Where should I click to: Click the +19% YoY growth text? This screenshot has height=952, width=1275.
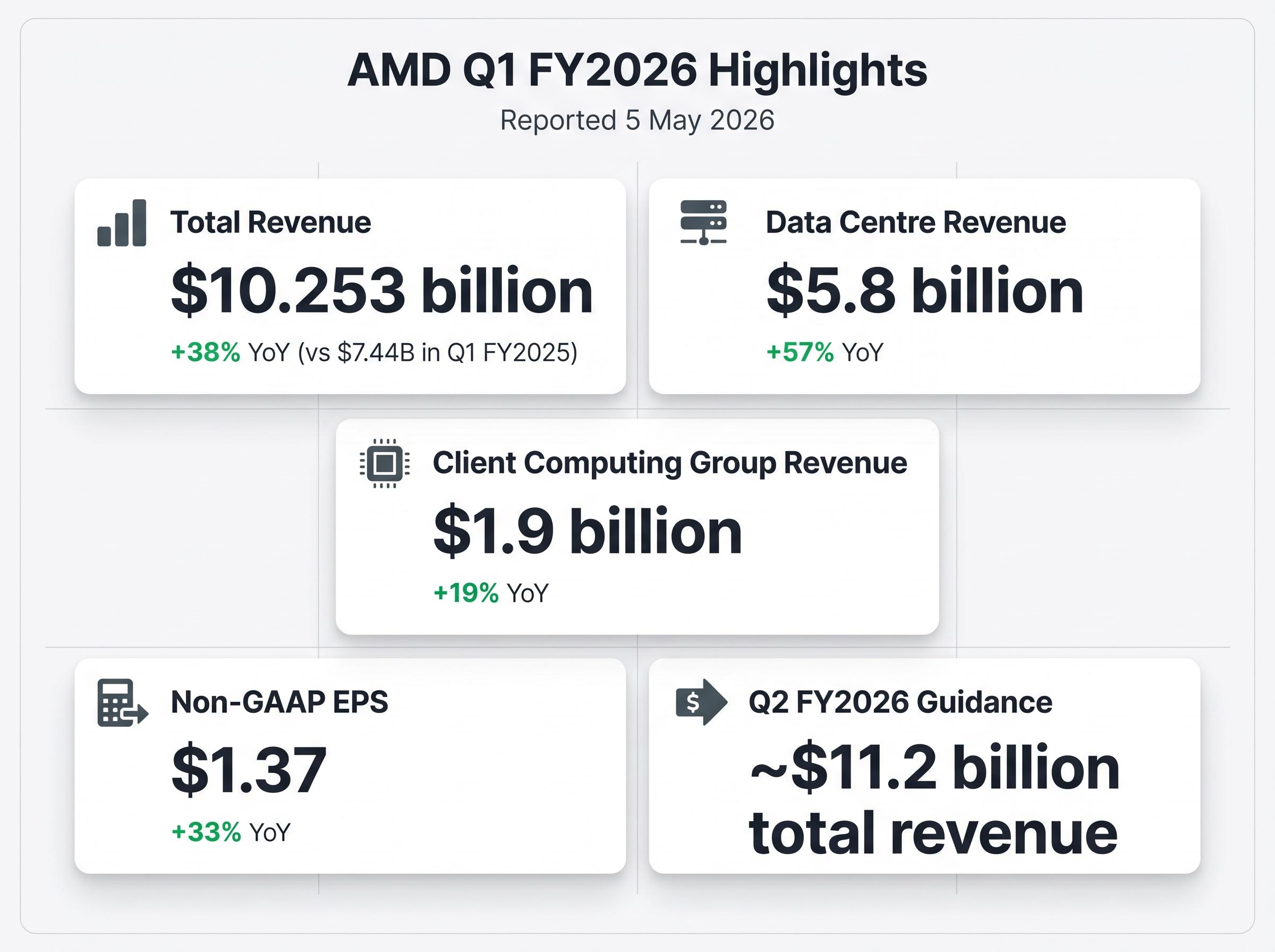[x=491, y=592]
